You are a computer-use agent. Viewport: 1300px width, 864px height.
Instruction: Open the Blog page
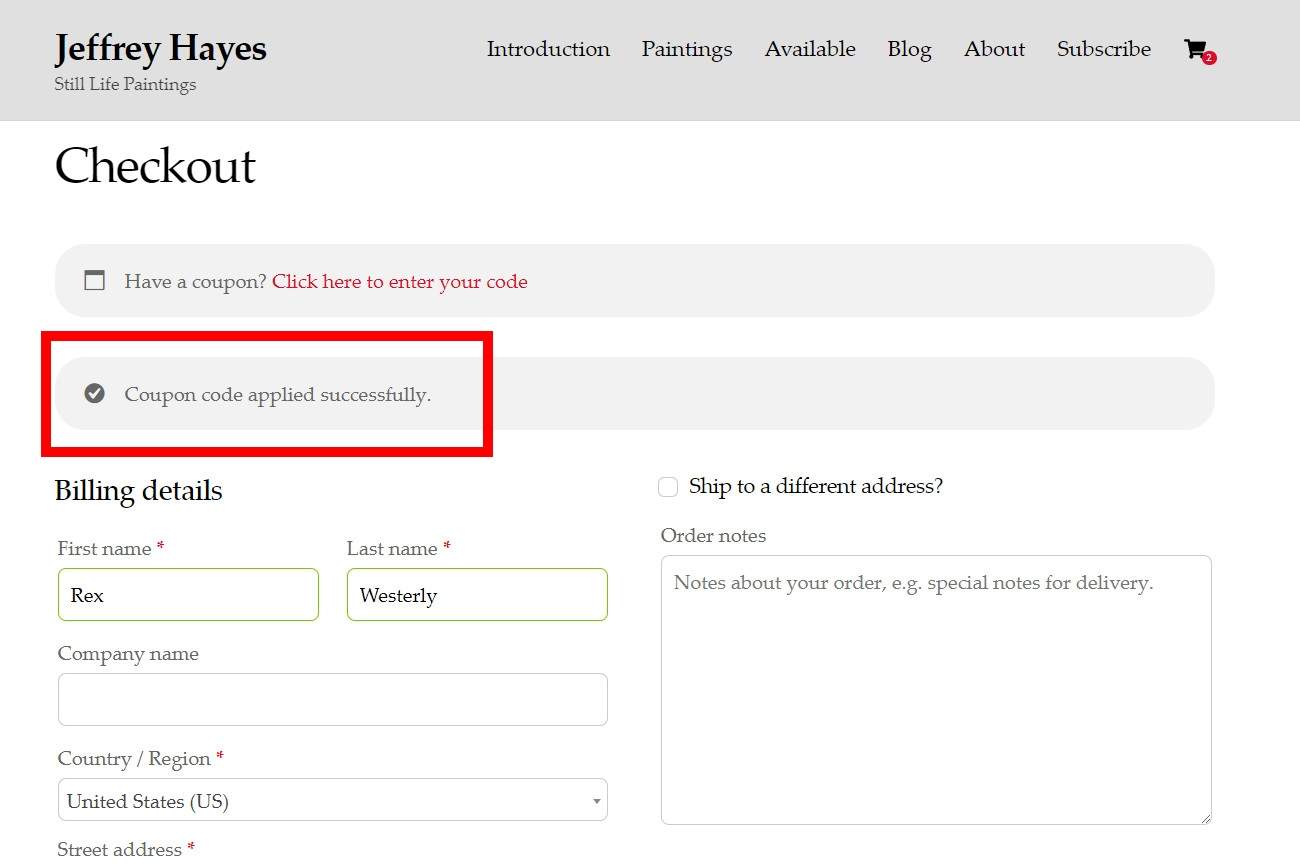pos(909,49)
